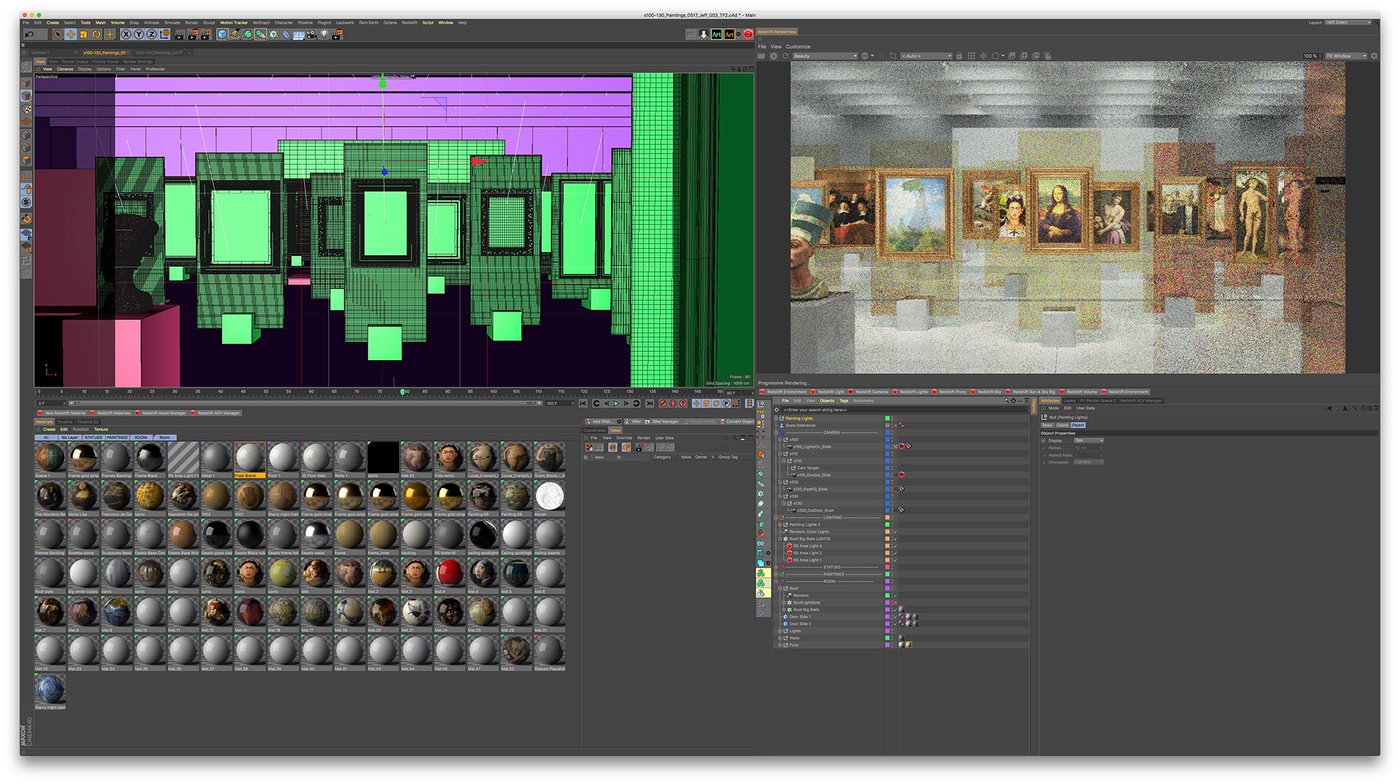Viewport: 1400px width, 784px height.
Task: Select the Mona Lisa material thumbnail
Action: click(x=82, y=494)
